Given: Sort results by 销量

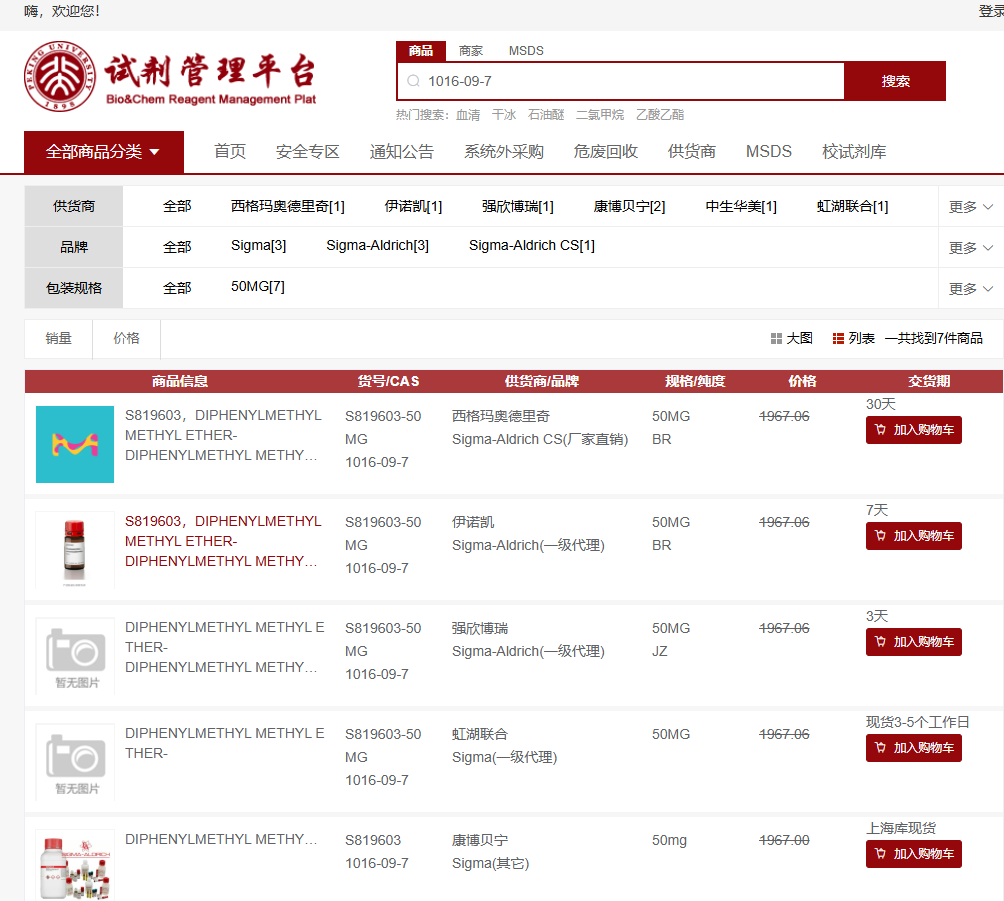Looking at the screenshot, I should tap(58, 339).
